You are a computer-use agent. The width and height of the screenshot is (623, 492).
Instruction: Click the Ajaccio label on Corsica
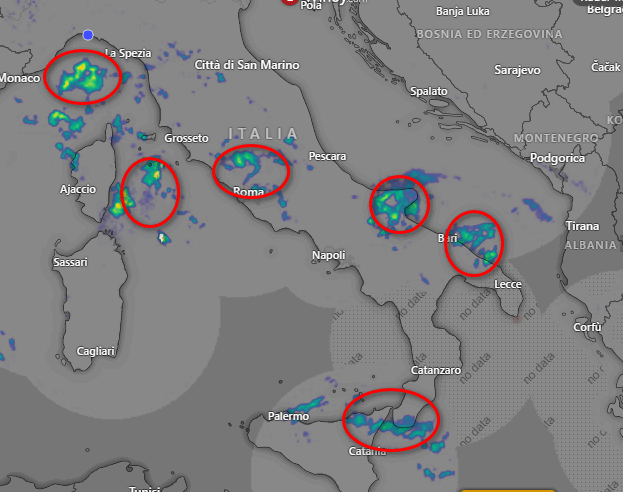(78, 189)
